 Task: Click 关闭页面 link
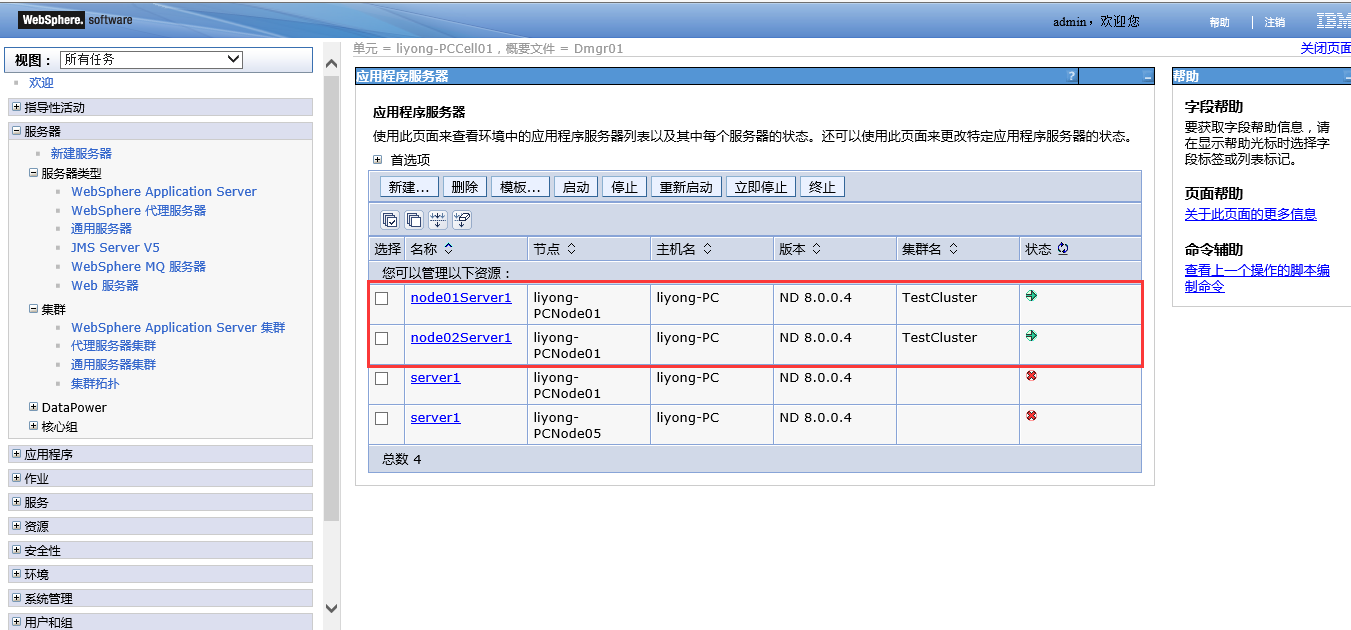point(1326,48)
